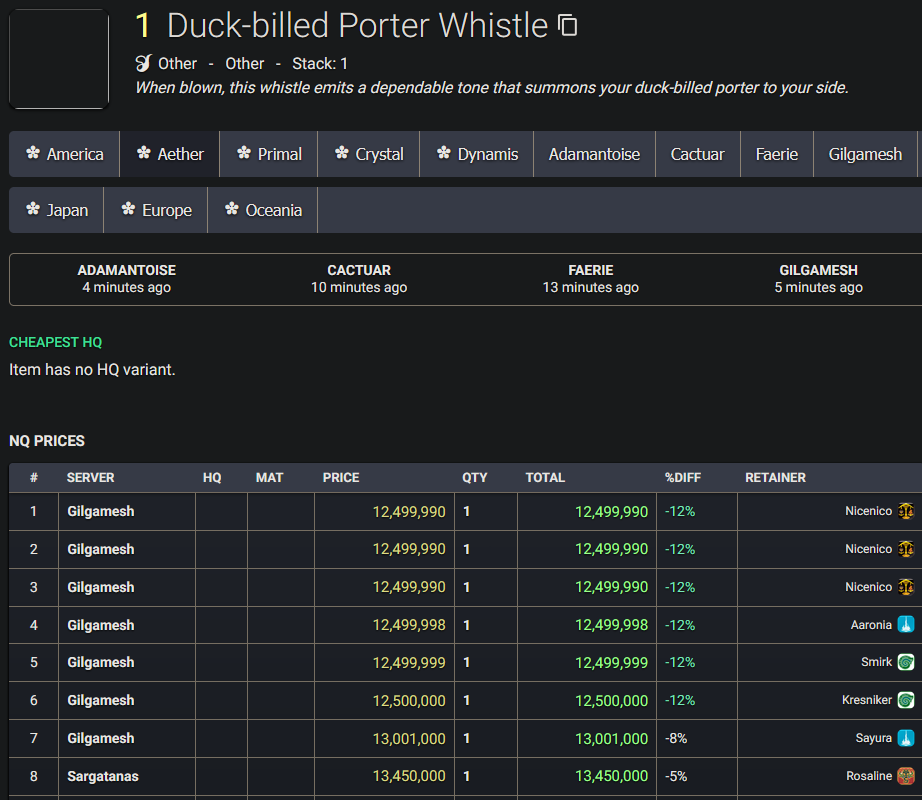Select the Oceania region tab

(x=263, y=210)
